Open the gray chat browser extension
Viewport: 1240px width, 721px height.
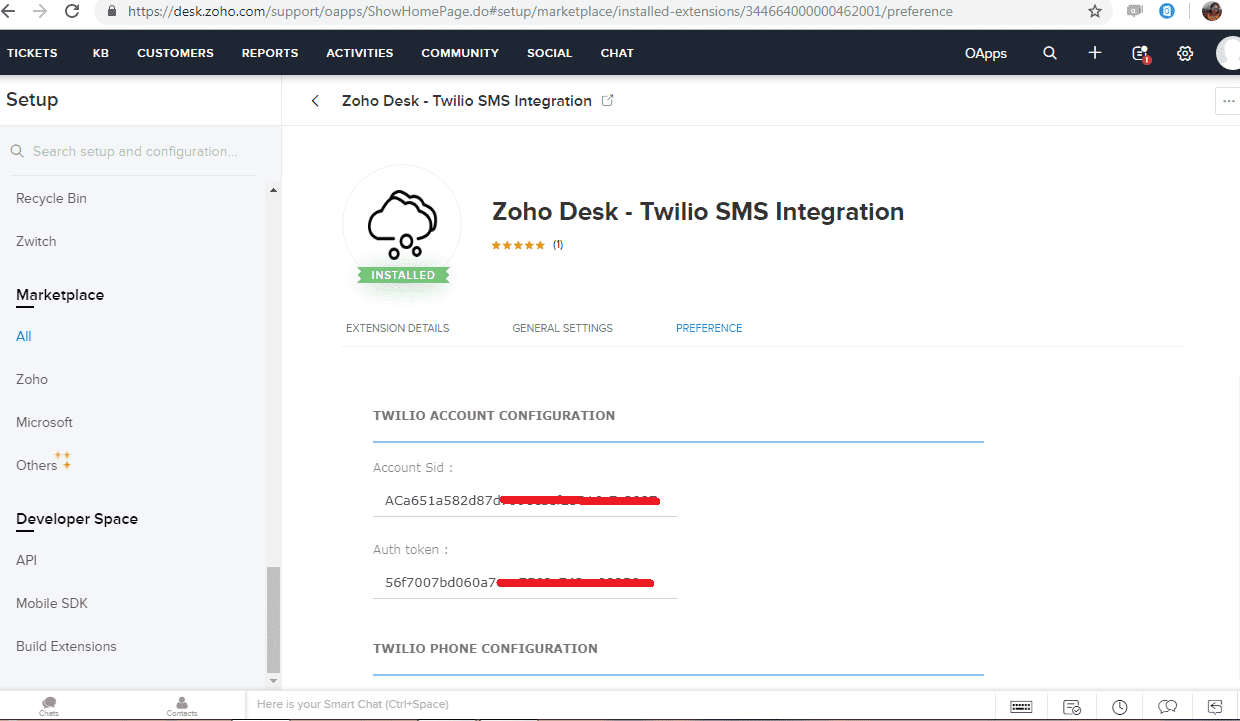[1135, 12]
